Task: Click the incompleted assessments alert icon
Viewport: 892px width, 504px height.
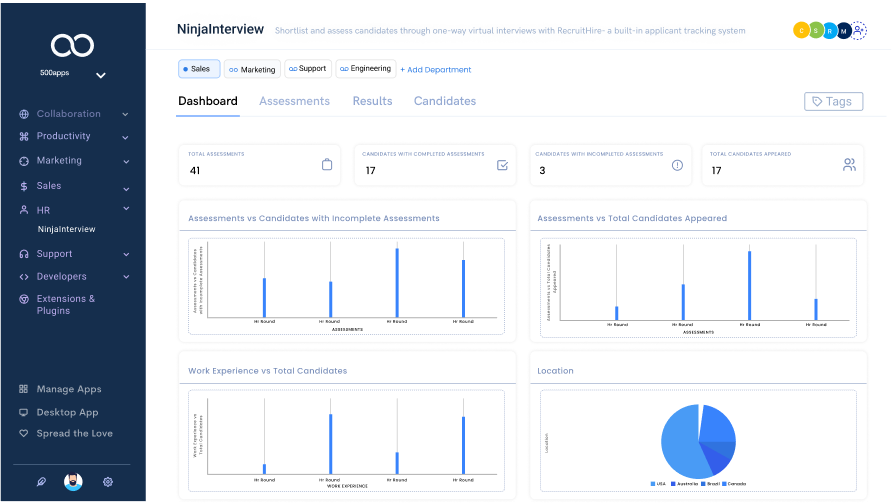Action: 677,165
